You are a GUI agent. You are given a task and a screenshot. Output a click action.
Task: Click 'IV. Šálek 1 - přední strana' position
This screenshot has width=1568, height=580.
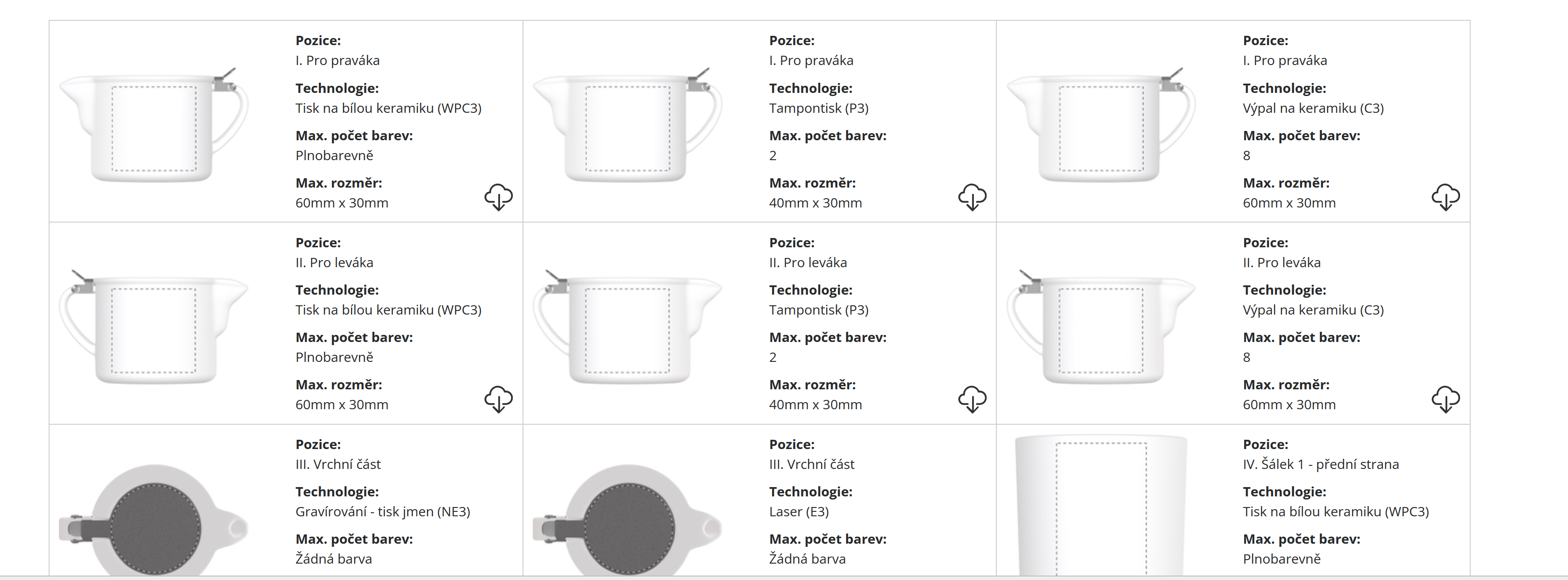click(x=1320, y=465)
